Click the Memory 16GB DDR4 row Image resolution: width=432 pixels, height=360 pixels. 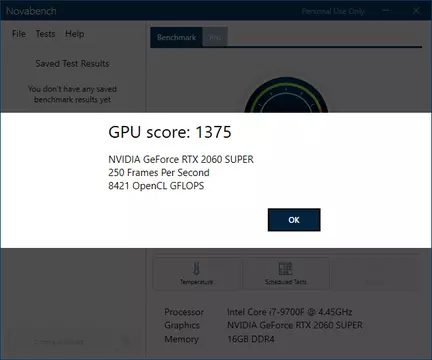click(219, 339)
